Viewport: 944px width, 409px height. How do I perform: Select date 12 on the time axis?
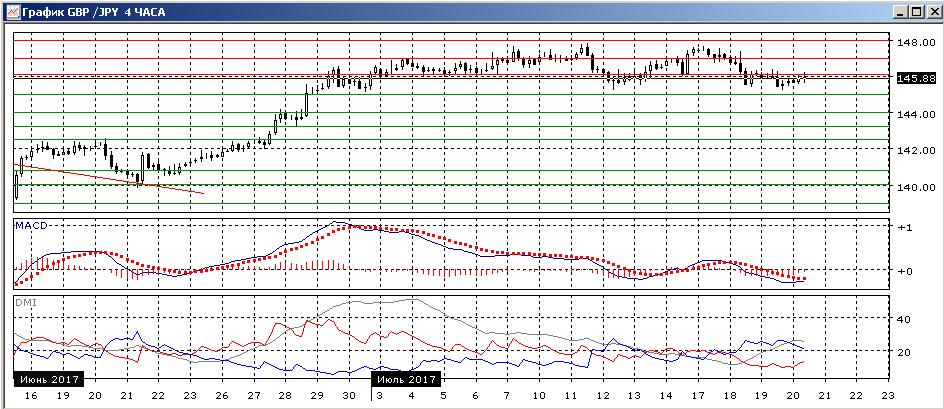[601, 396]
